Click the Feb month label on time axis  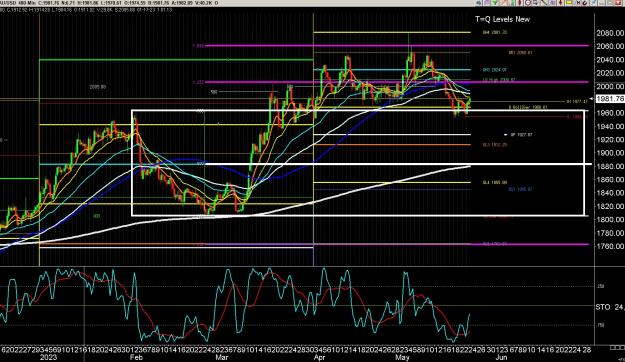click(136, 357)
